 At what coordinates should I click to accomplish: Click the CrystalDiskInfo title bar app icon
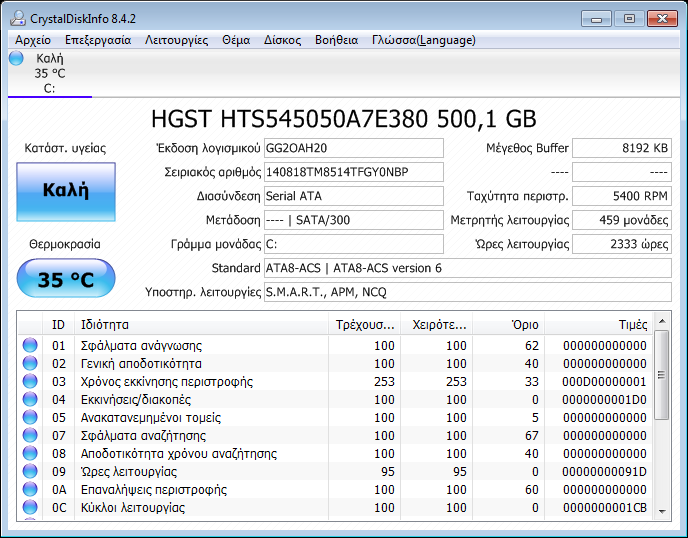[x=16, y=17]
